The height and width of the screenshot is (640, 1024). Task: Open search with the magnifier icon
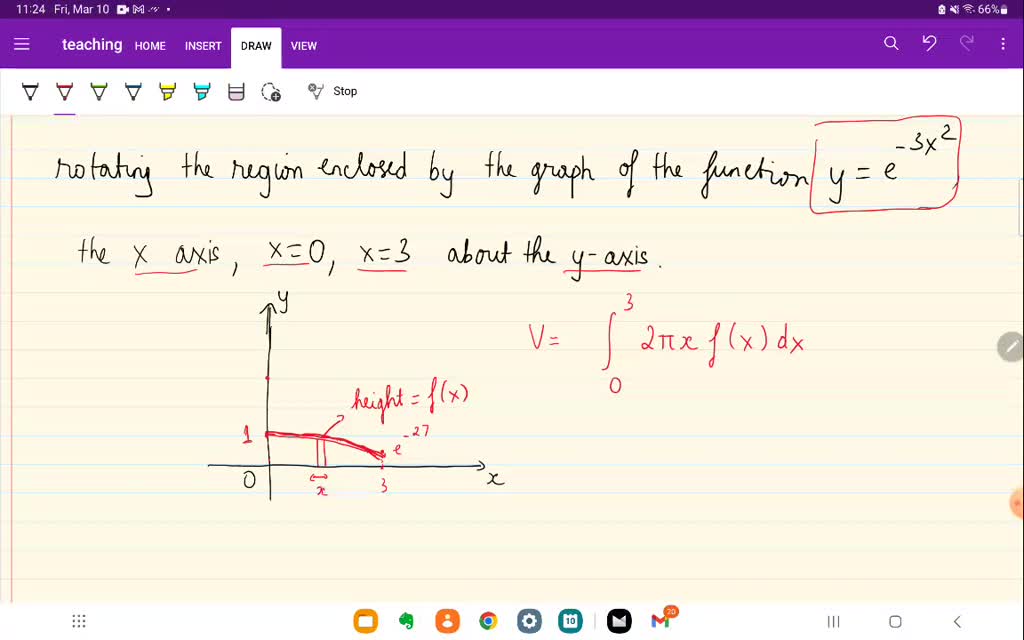coord(889,44)
